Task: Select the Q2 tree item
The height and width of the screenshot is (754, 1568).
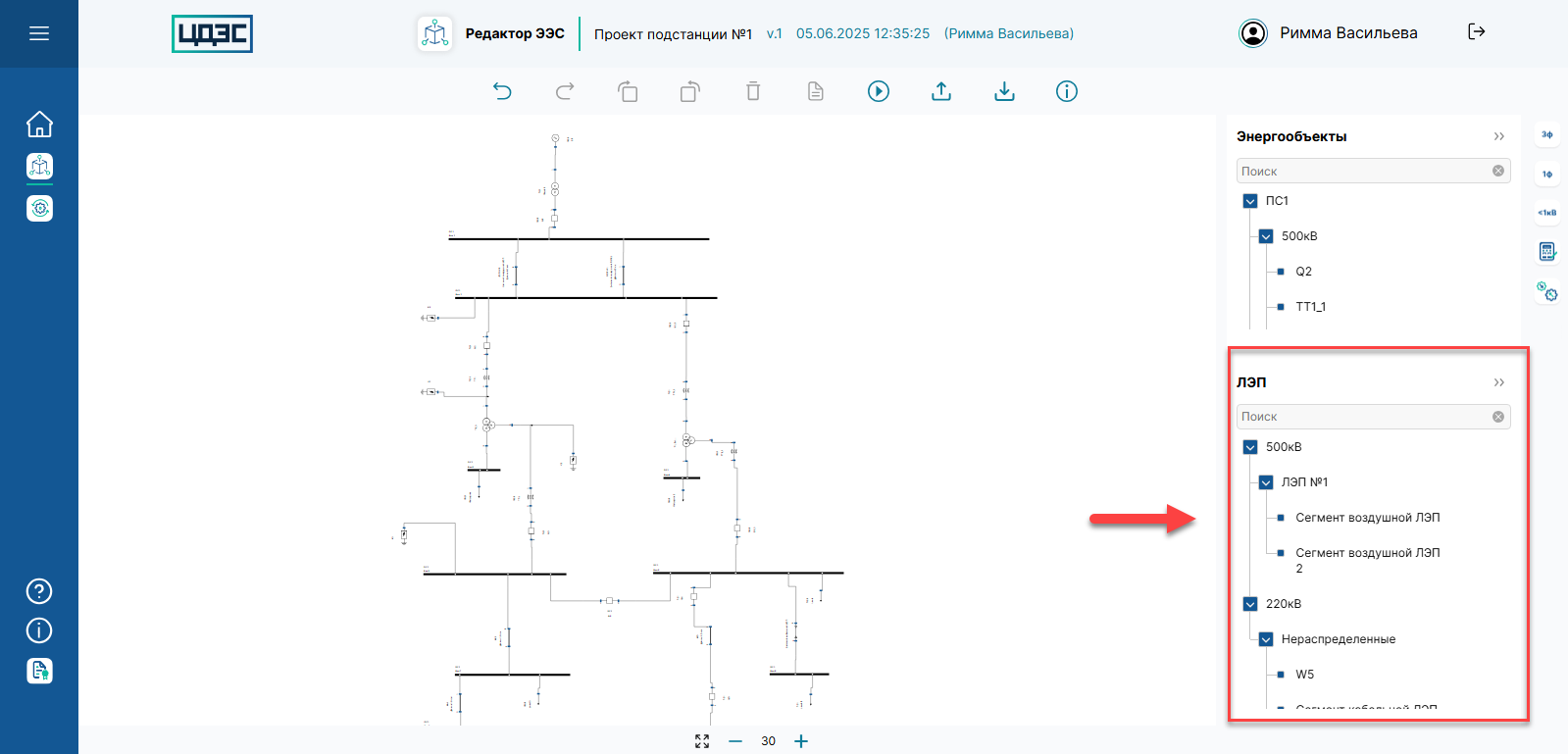Action: click(x=1303, y=272)
